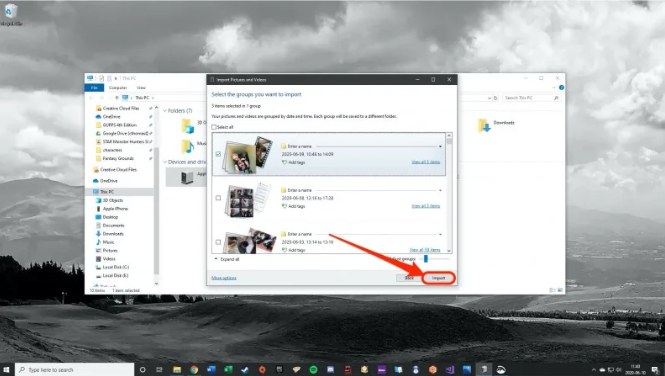
Task: Open the View all 18 items link
Action: pos(425,250)
